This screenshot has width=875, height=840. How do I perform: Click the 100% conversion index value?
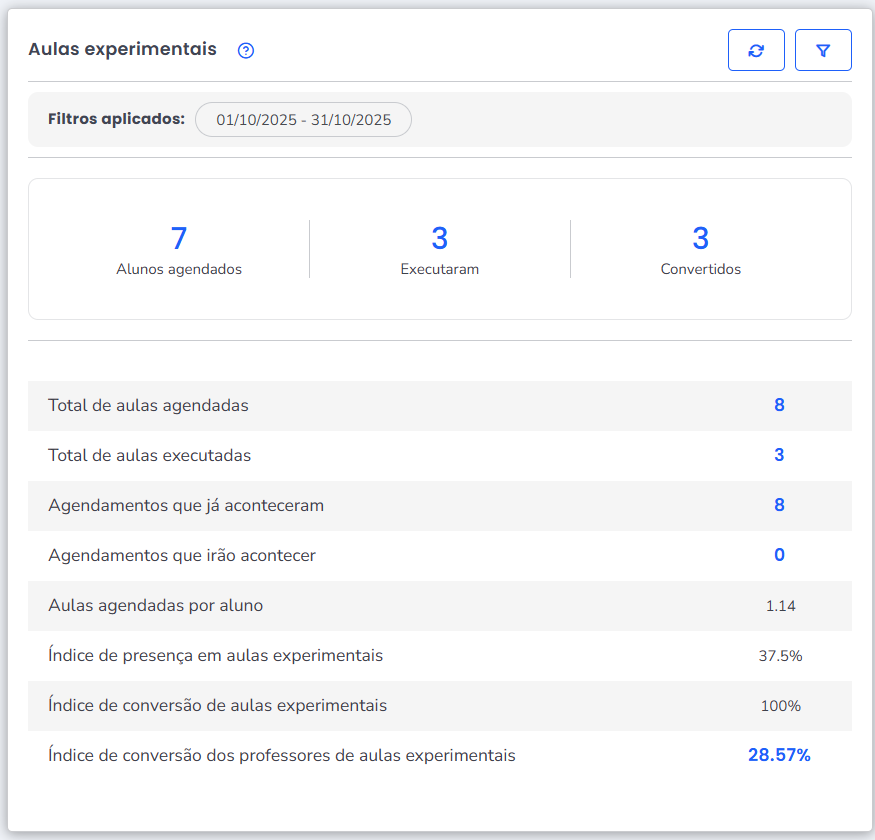tap(780, 706)
